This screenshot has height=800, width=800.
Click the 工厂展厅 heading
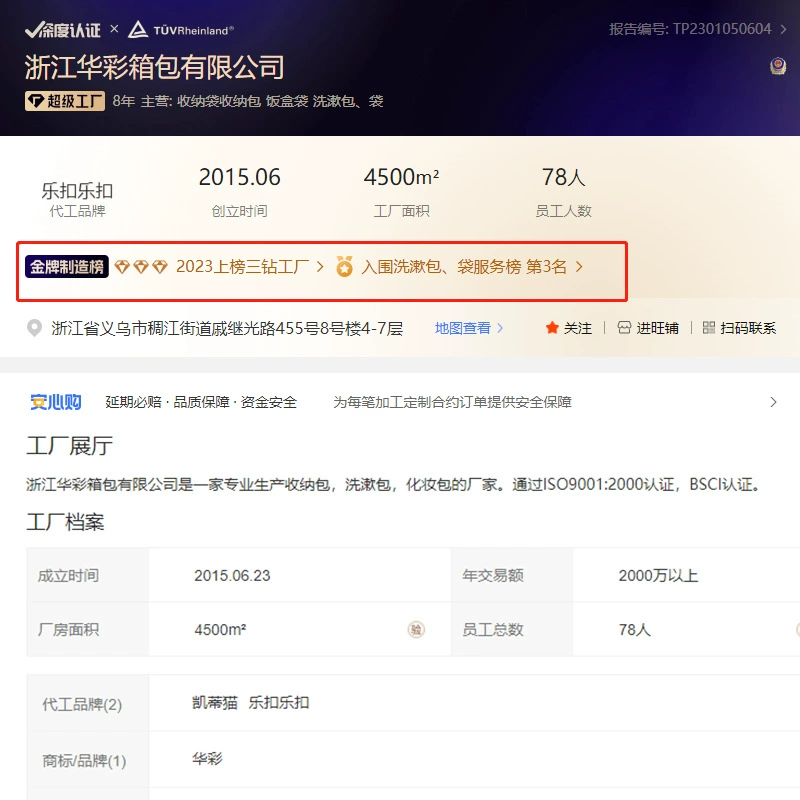69,445
